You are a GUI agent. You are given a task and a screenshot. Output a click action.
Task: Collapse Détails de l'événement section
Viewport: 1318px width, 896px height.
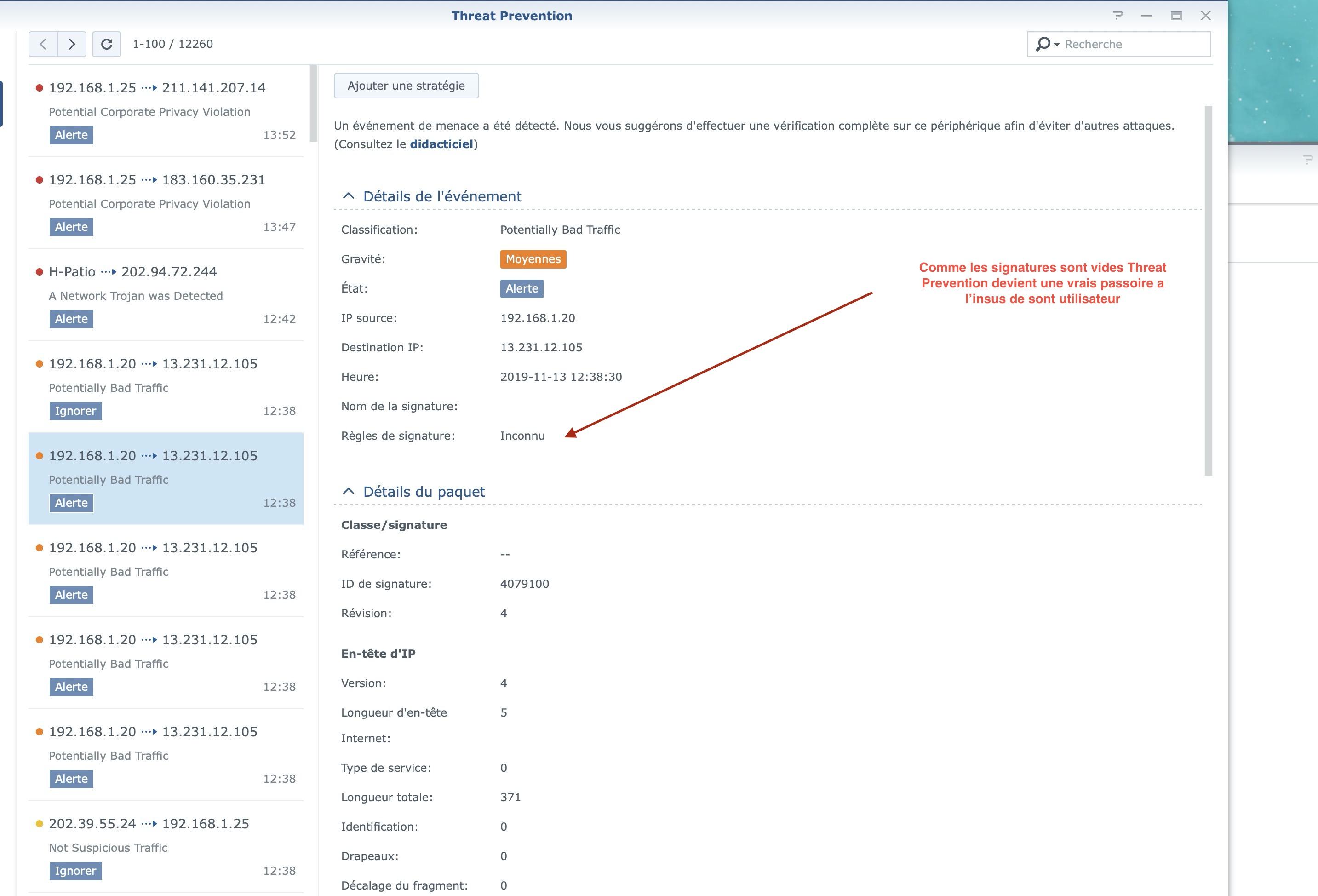[349, 196]
